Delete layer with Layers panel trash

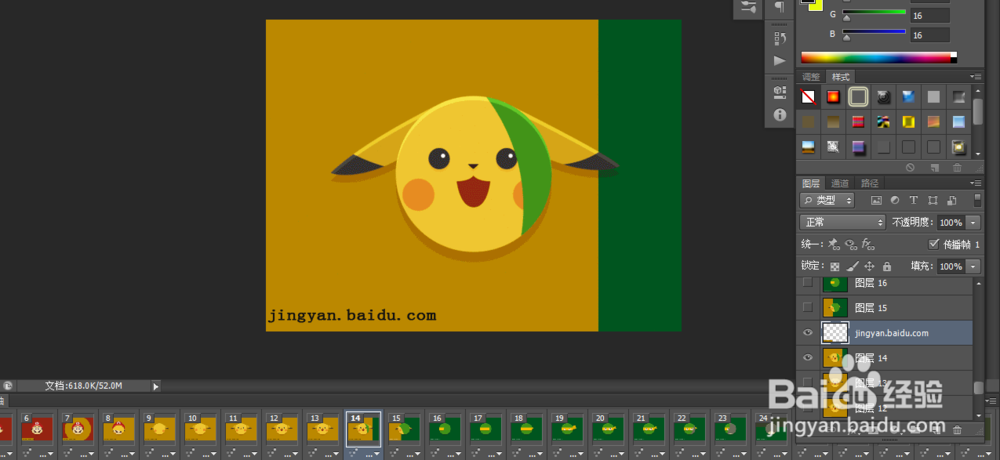point(957,429)
